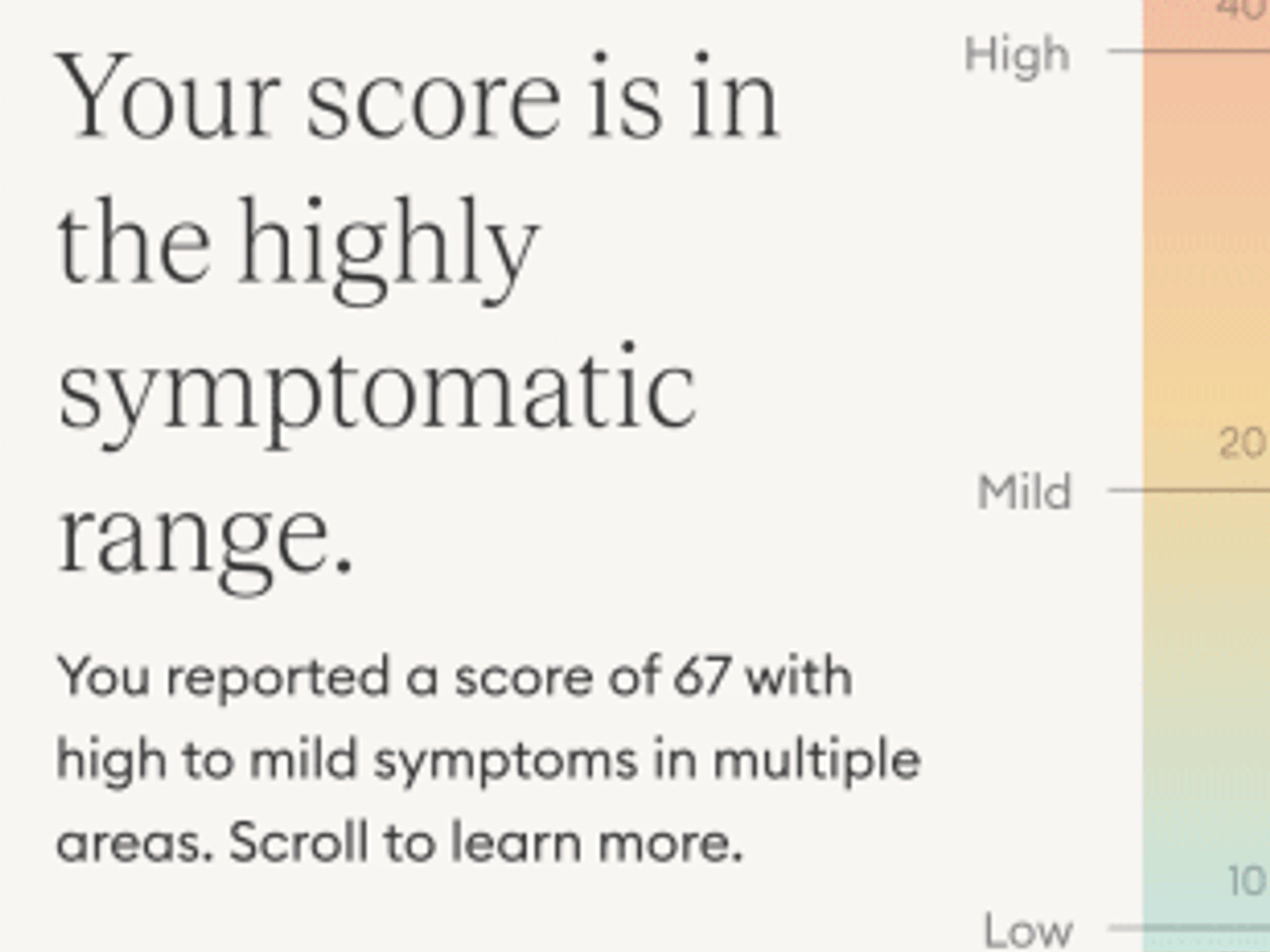Click the score number 67 in the description
Viewport: 1270px width, 952px height.
(702, 677)
